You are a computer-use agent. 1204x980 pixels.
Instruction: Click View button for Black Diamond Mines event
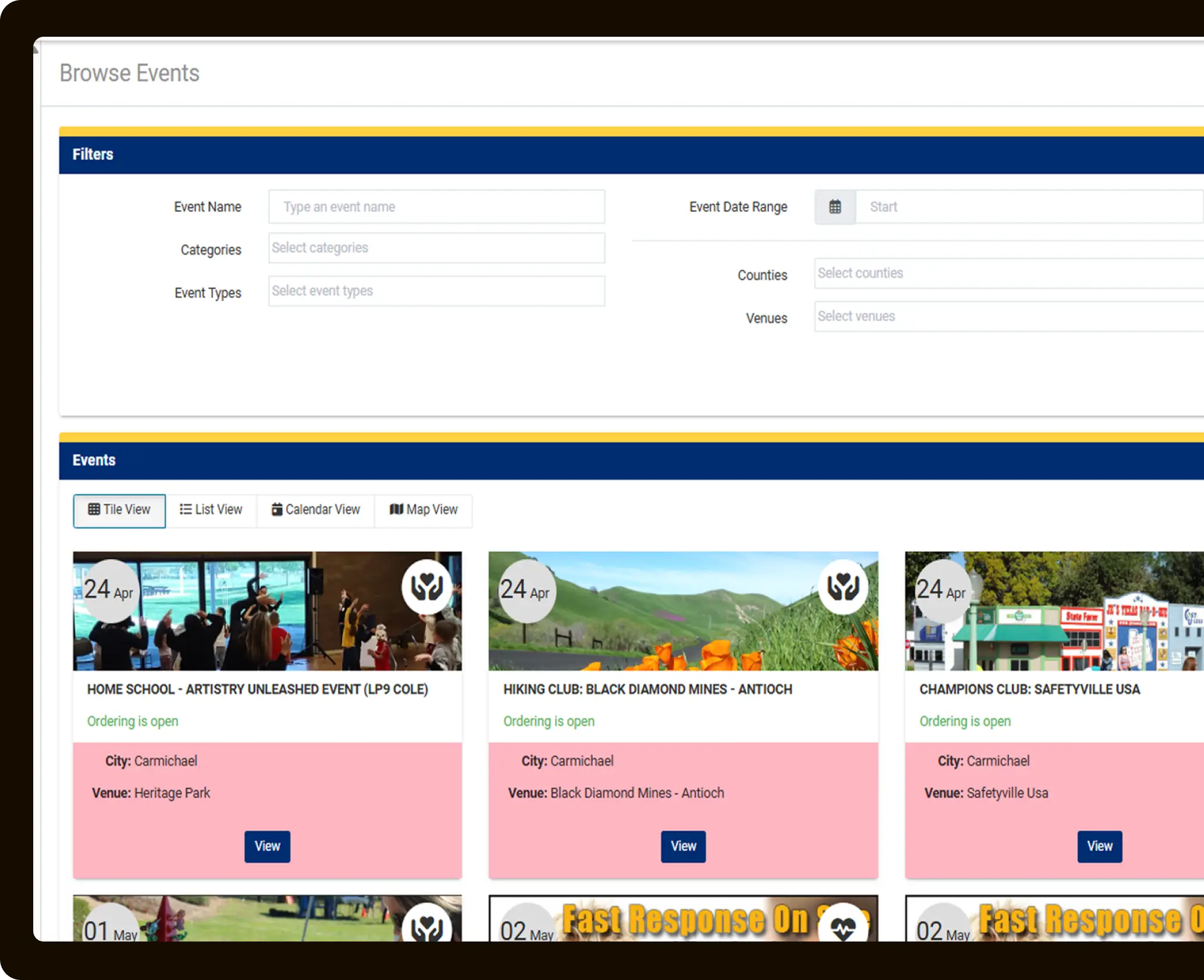click(x=683, y=846)
